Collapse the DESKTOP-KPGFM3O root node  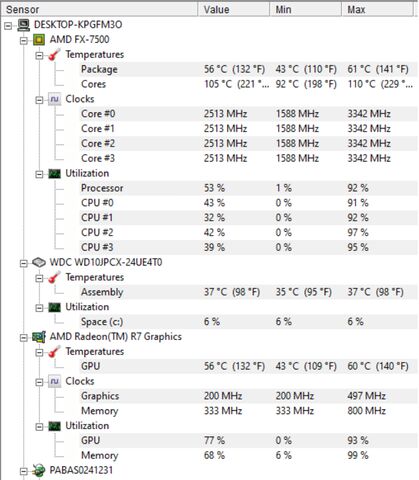pyautogui.click(x=8, y=26)
